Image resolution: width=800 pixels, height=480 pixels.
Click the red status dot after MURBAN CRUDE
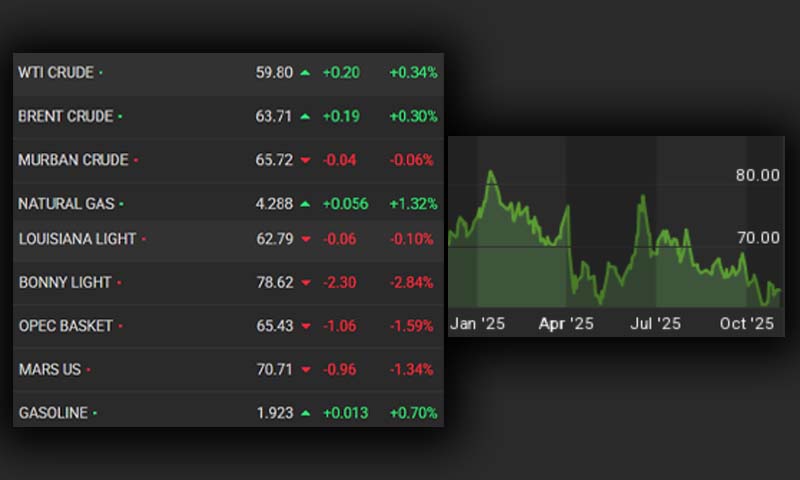(x=136, y=161)
